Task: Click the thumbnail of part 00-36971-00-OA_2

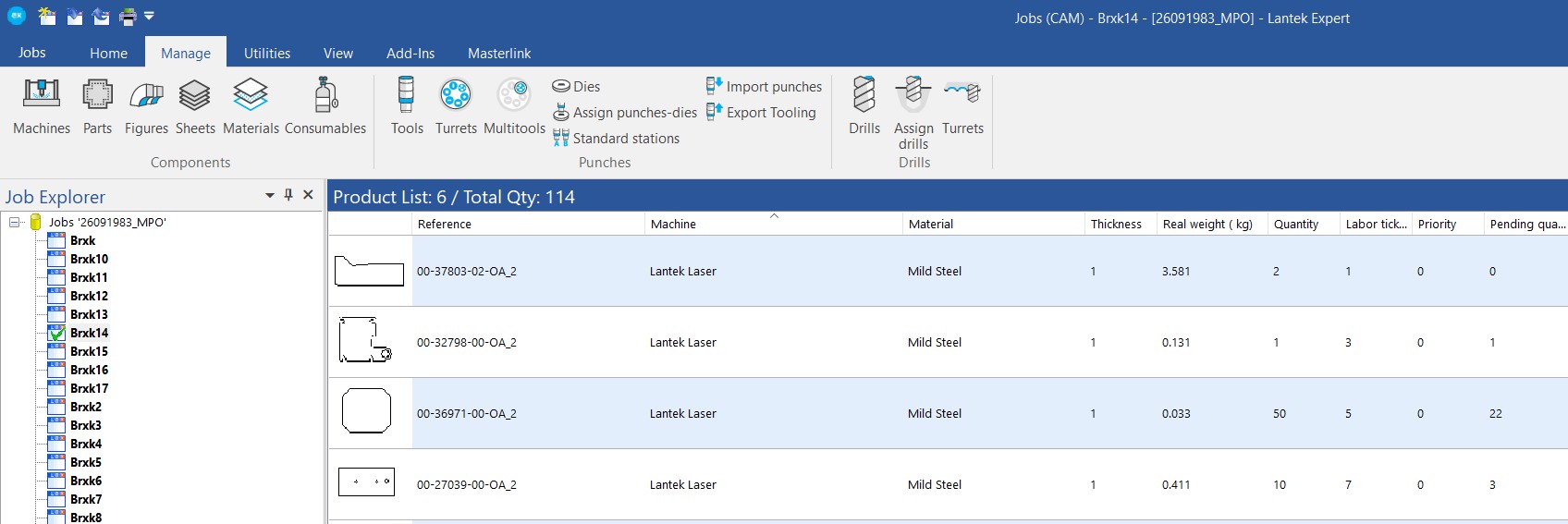Action: click(367, 411)
